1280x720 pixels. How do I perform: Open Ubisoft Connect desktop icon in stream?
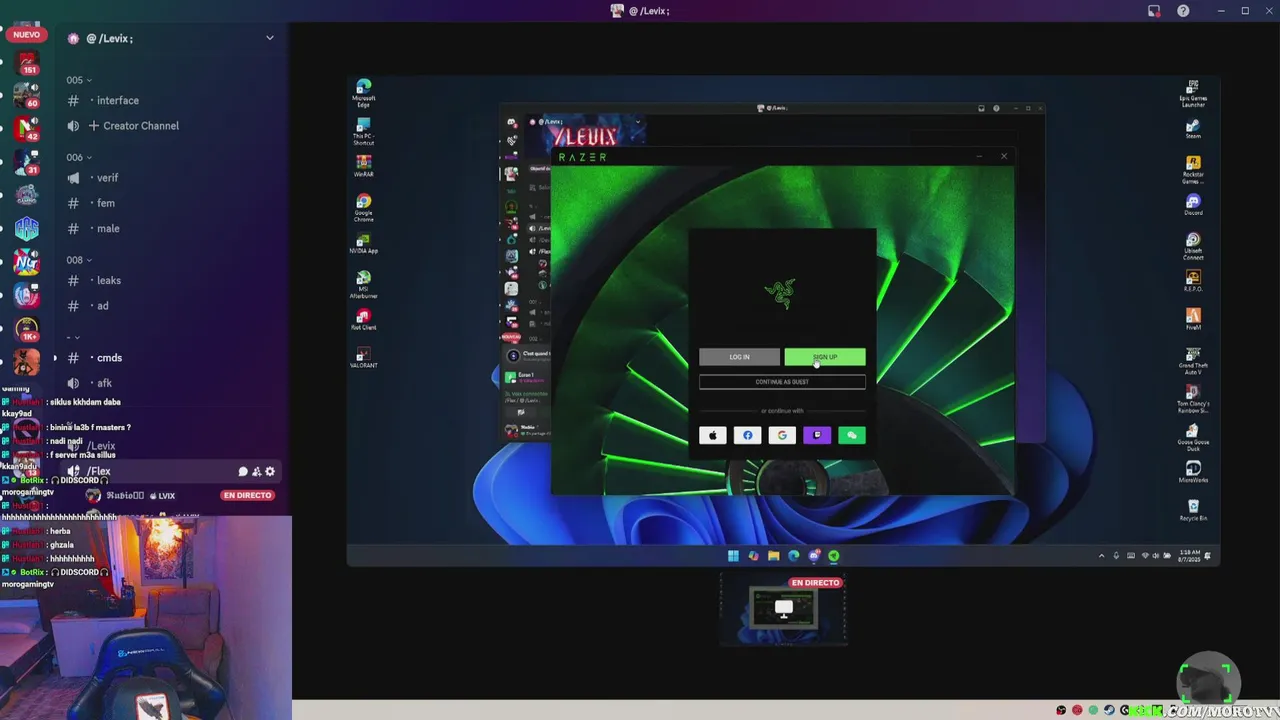(x=1192, y=246)
